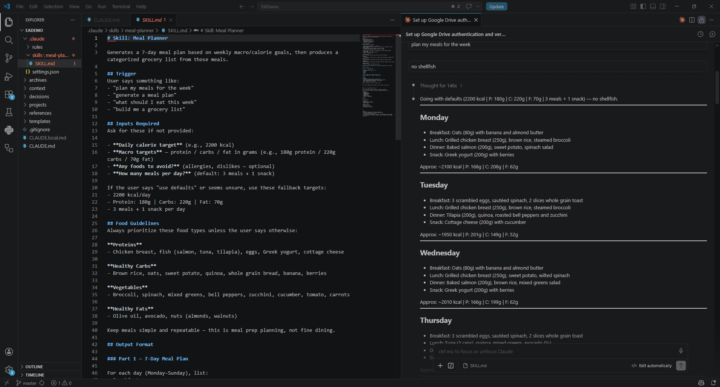
Task: Open the Manage gear icon
Action: [9, 370]
